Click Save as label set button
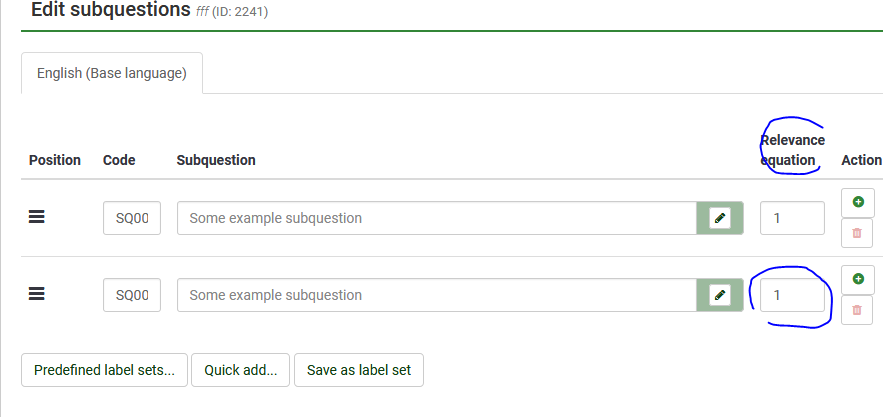The image size is (883, 417). point(359,370)
